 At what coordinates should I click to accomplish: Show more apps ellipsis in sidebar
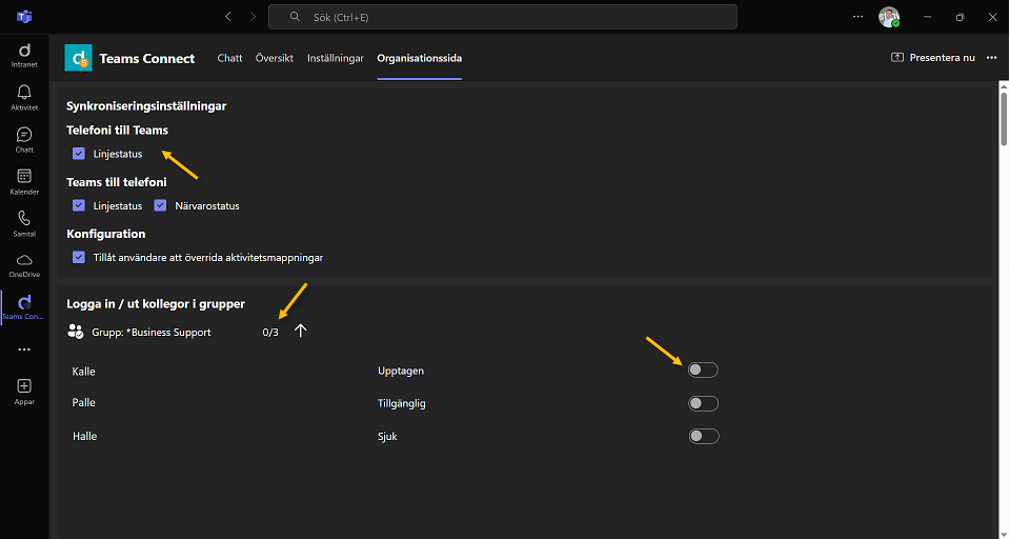[24, 350]
